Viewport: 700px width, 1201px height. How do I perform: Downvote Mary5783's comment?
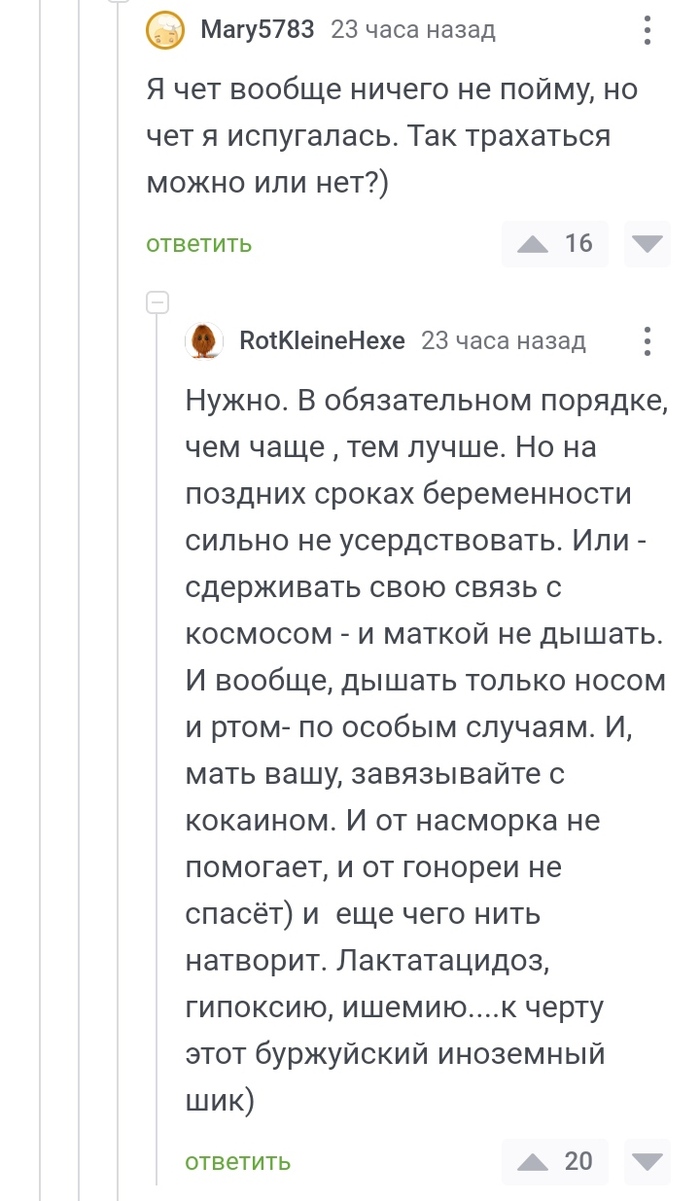pos(647,243)
